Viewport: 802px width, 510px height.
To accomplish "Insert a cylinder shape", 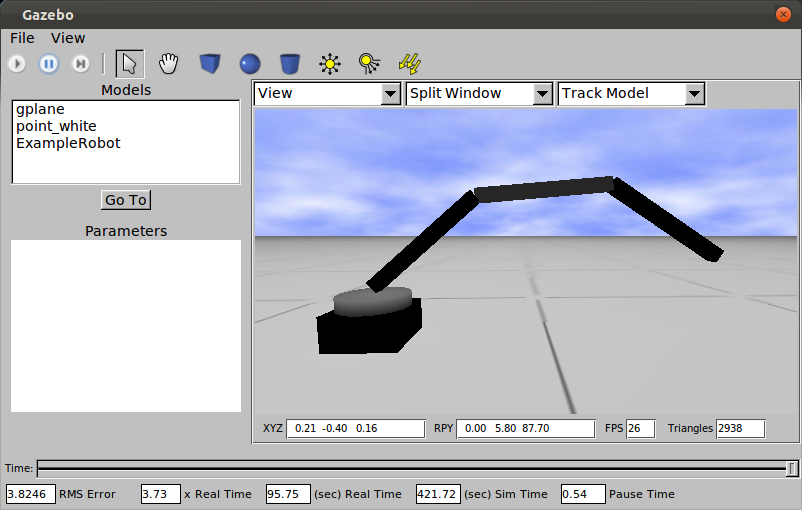I will click(x=290, y=64).
